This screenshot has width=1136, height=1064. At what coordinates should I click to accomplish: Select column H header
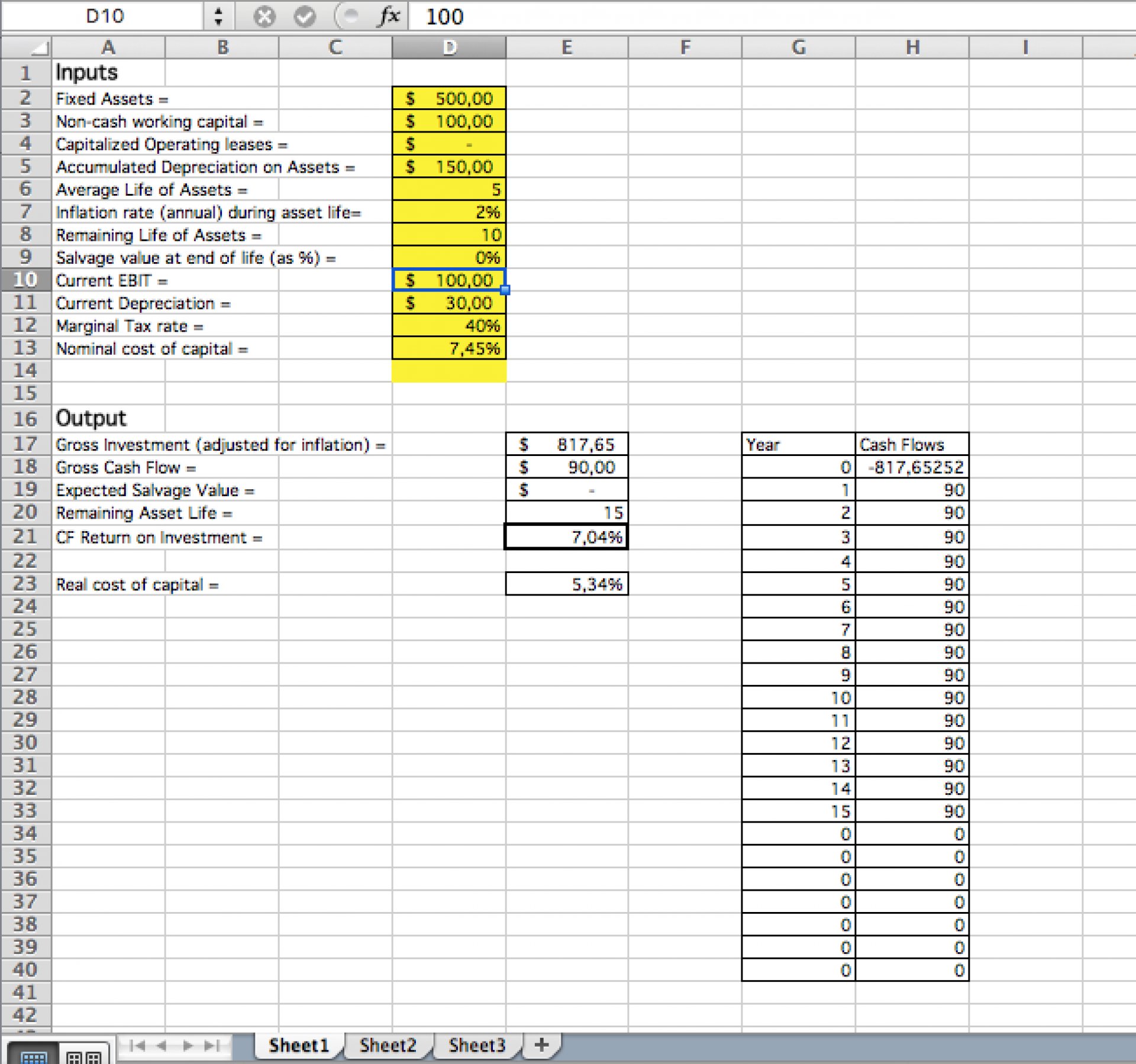pyautogui.click(x=912, y=48)
